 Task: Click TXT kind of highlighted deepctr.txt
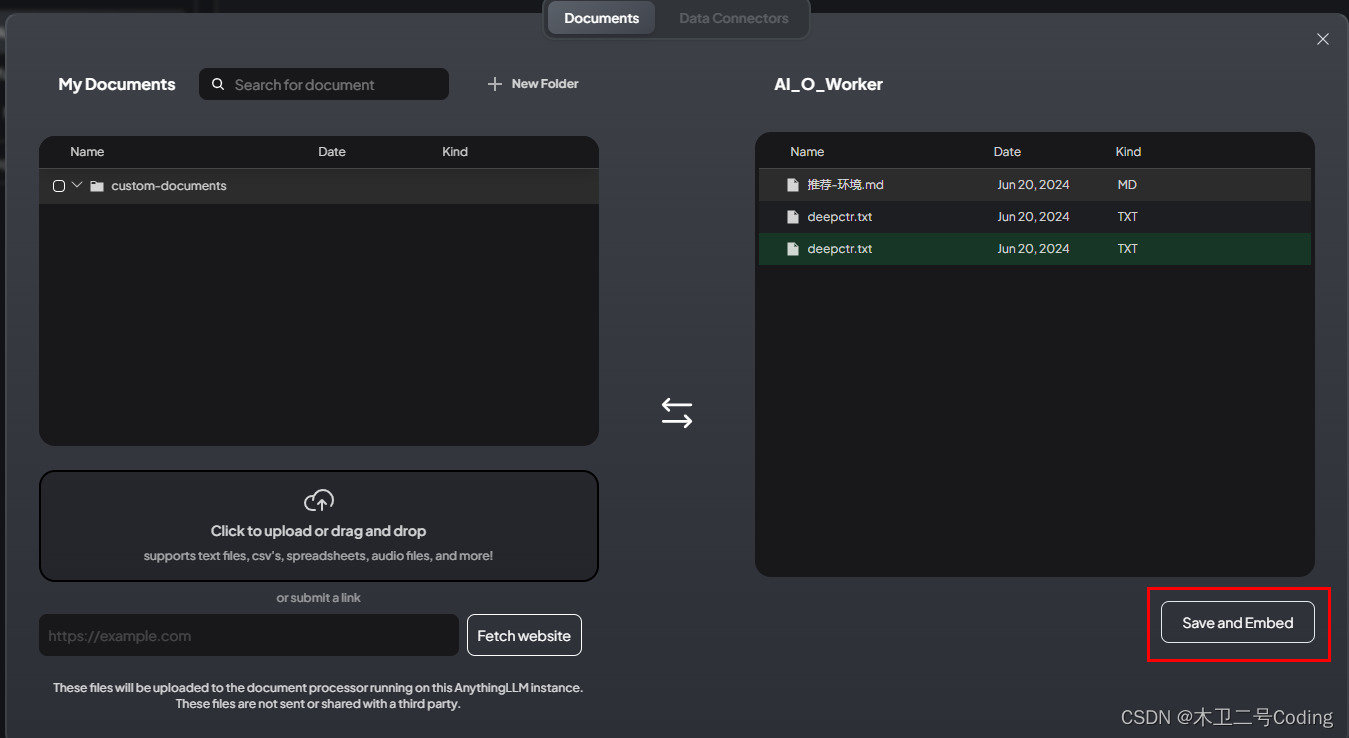point(1128,249)
